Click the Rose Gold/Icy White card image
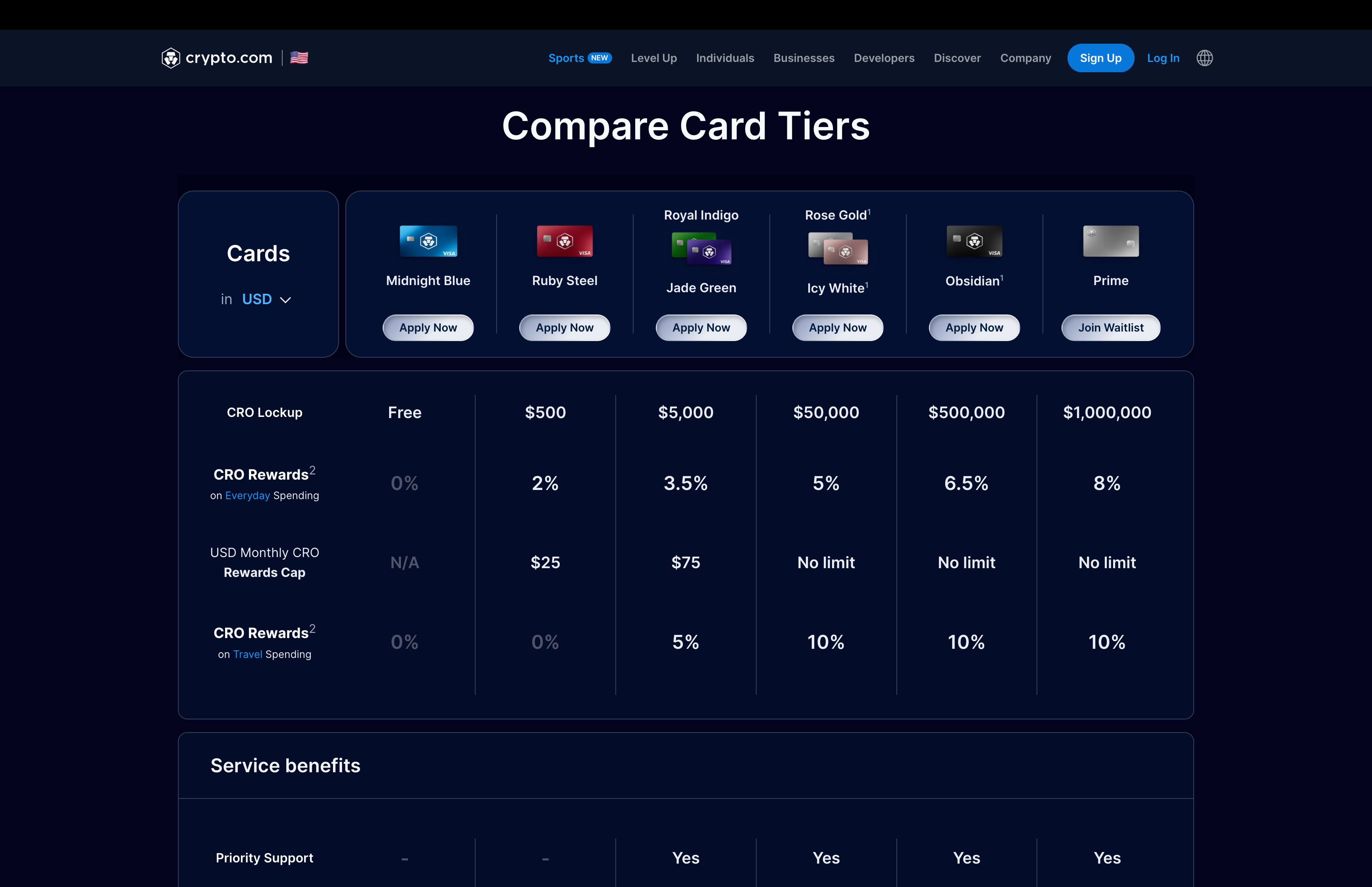Viewport: 1372px width, 887px height. tap(838, 248)
